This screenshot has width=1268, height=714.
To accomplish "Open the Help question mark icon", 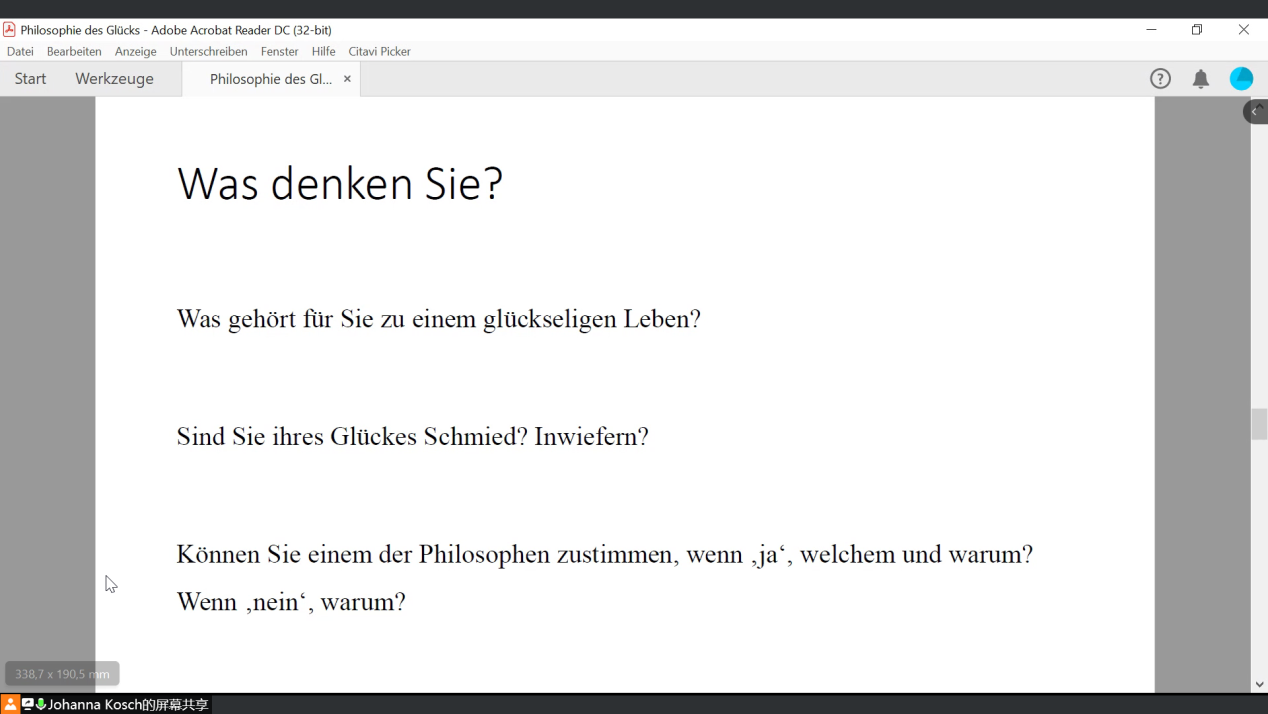I will [1160, 79].
